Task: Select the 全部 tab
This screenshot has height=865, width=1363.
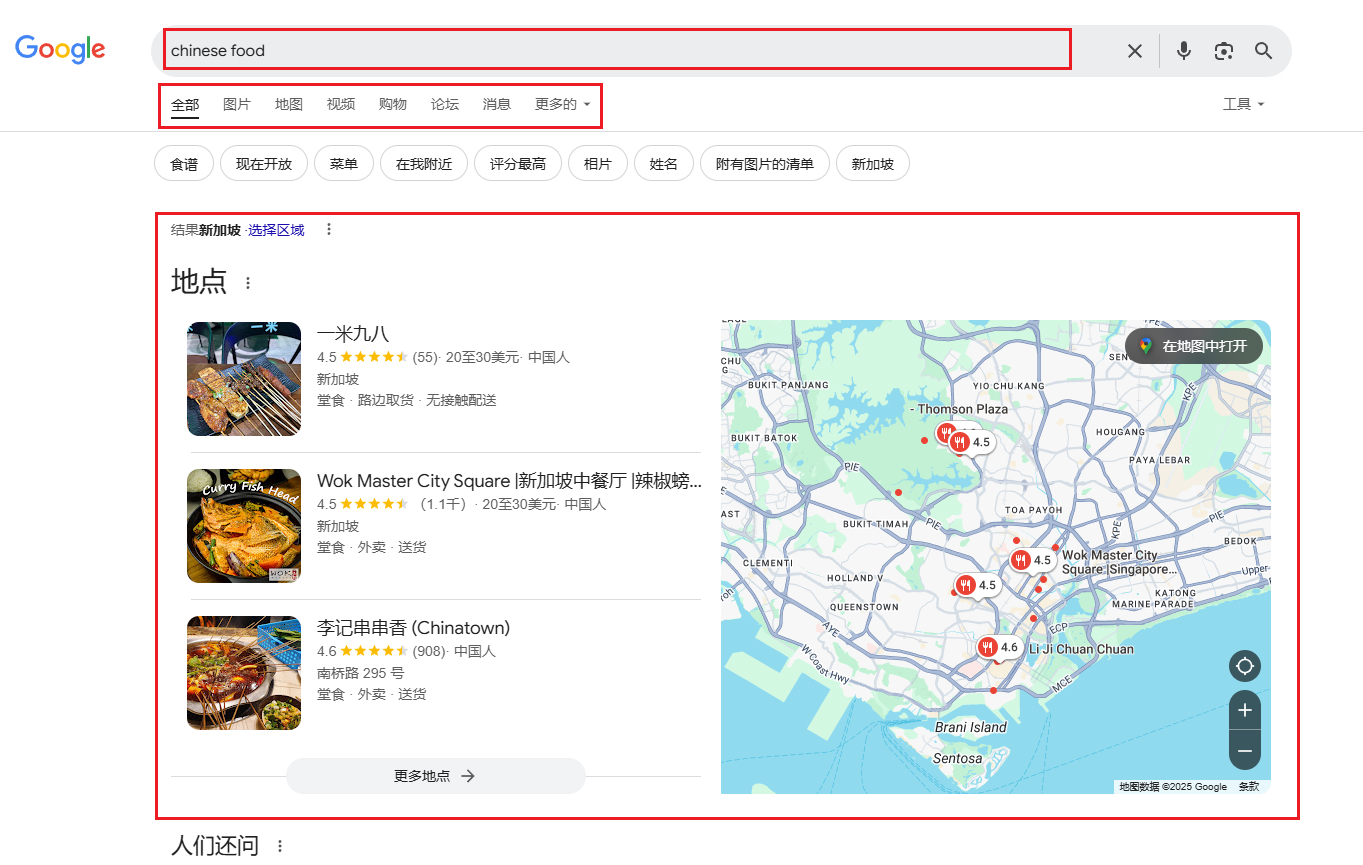Action: (x=185, y=104)
